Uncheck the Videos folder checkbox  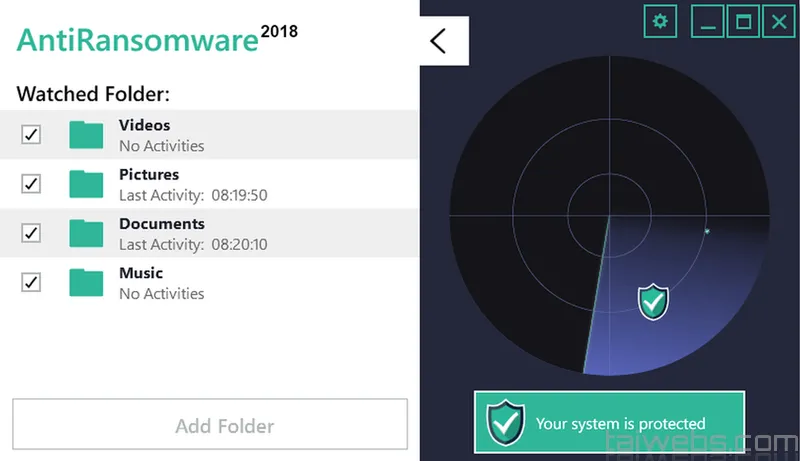pos(31,135)
